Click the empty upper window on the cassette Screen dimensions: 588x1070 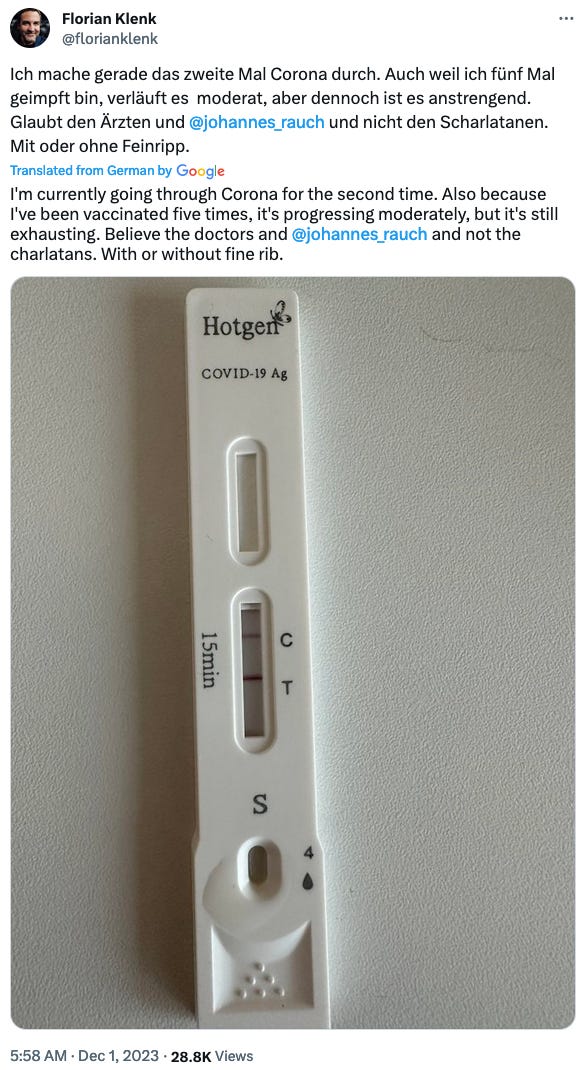247,501
